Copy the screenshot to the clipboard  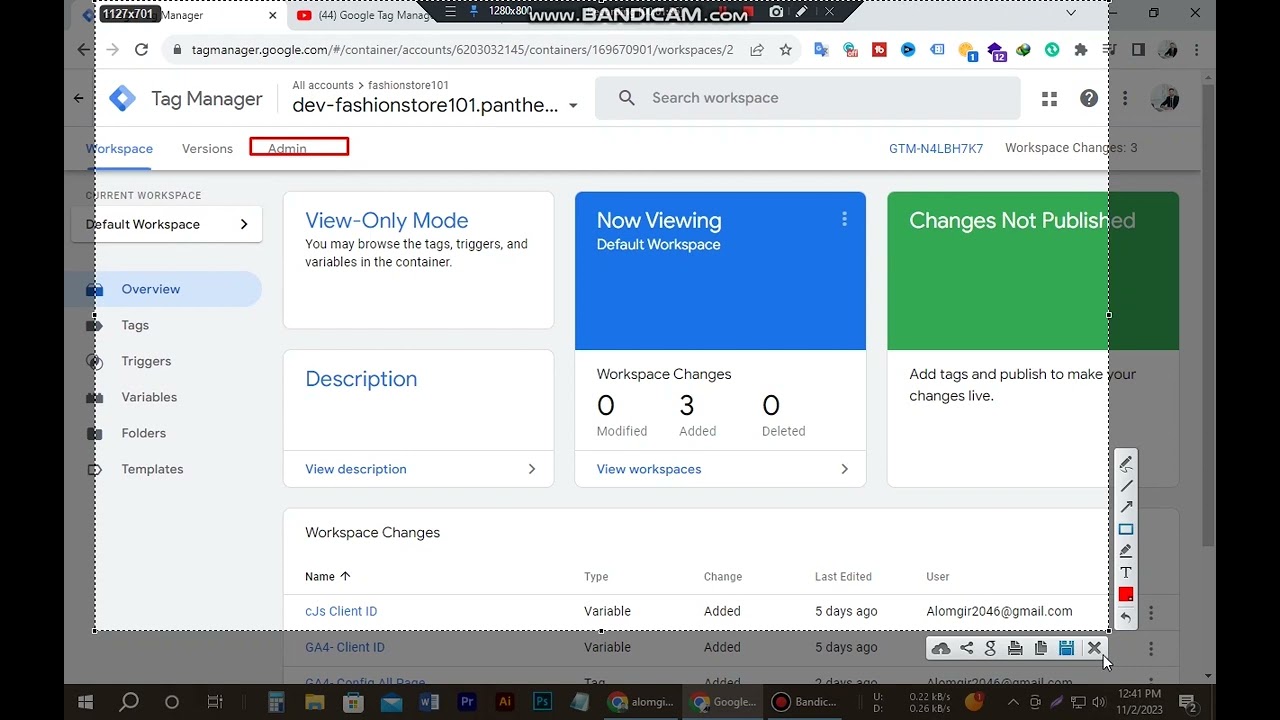tap(1040, 648)
